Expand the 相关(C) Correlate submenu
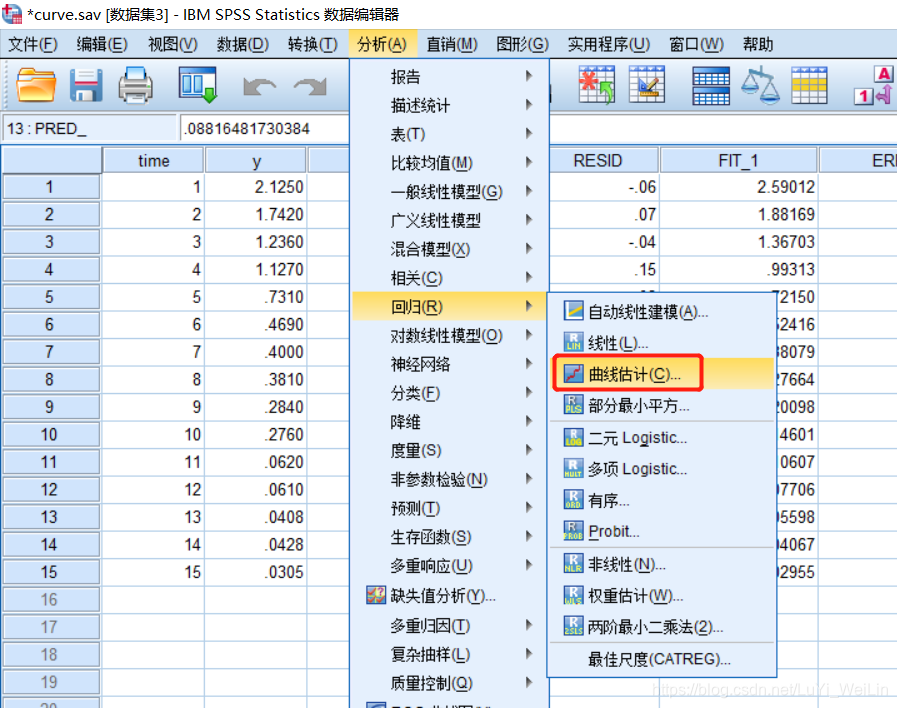This screenshot has width=897, height=708. coord(450,278)
